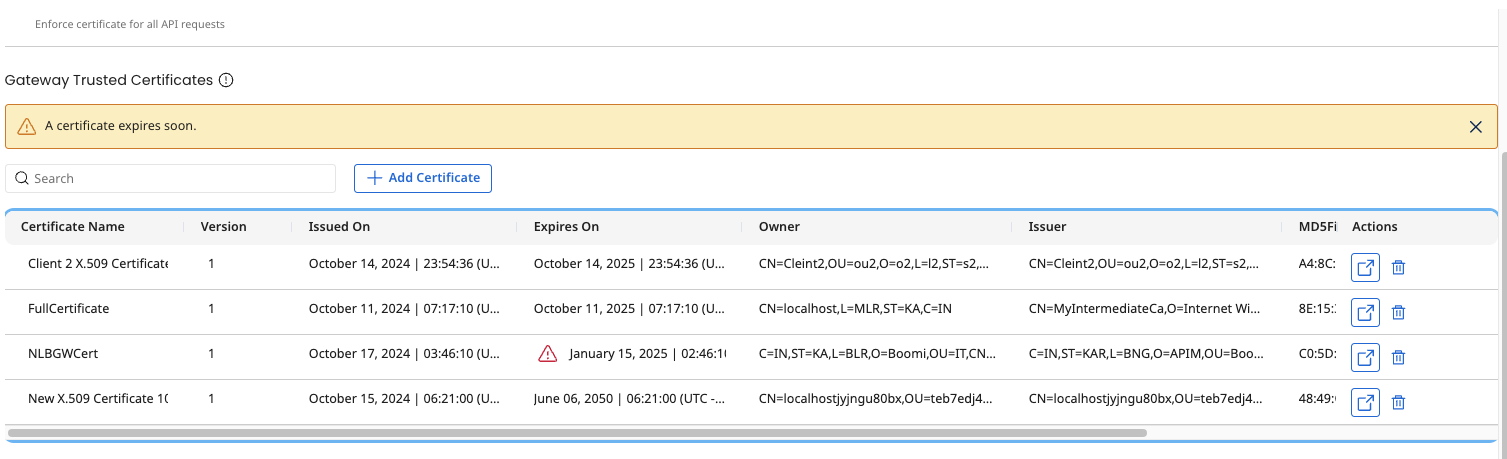Delete the NLBGWCert certificate
The height and width of the screenshot is (459, 1507).
coord(1399,357)
